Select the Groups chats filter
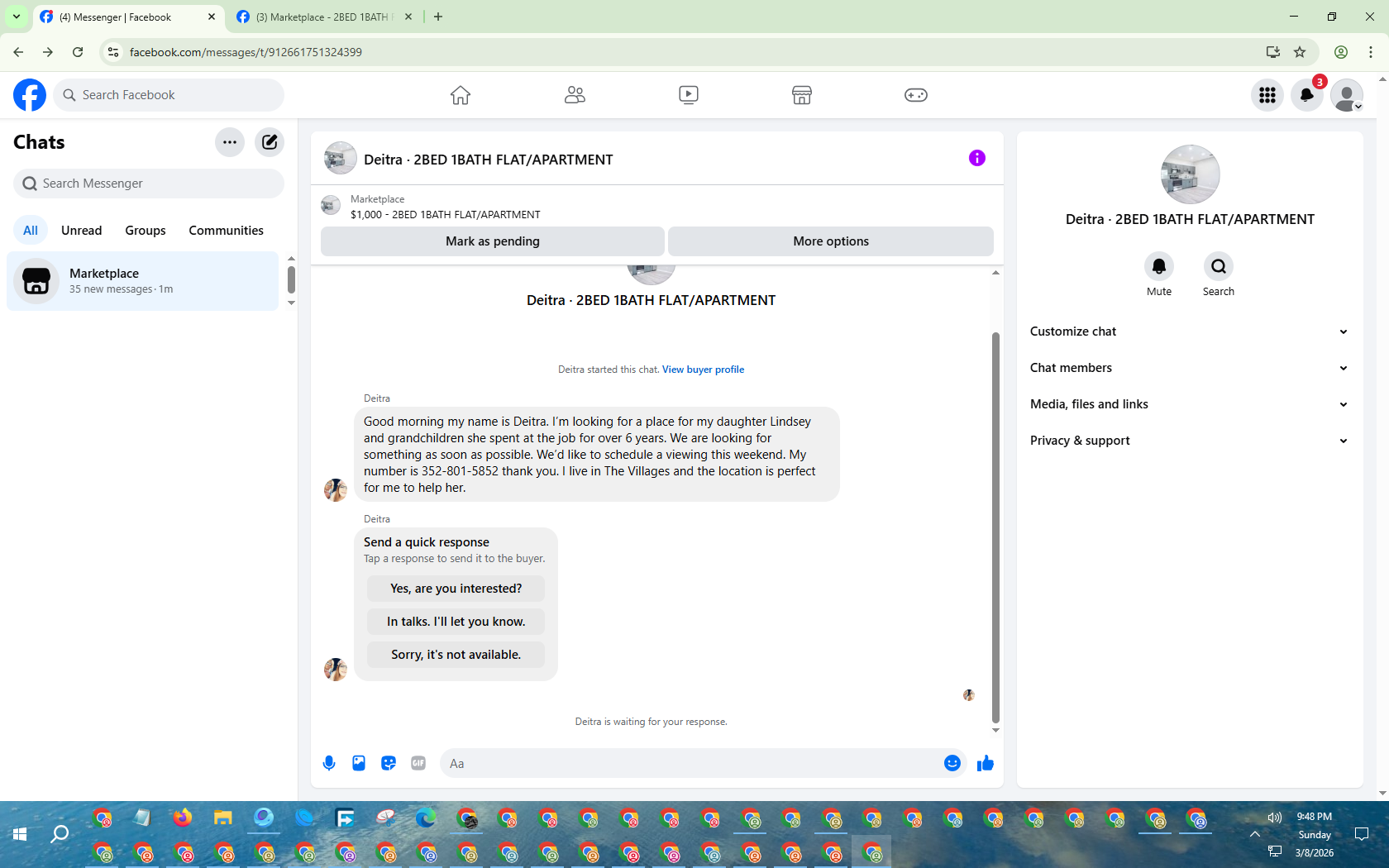The width and height of the screenshot is (1389, 868). pyautogui.click(x=146, y=231)
